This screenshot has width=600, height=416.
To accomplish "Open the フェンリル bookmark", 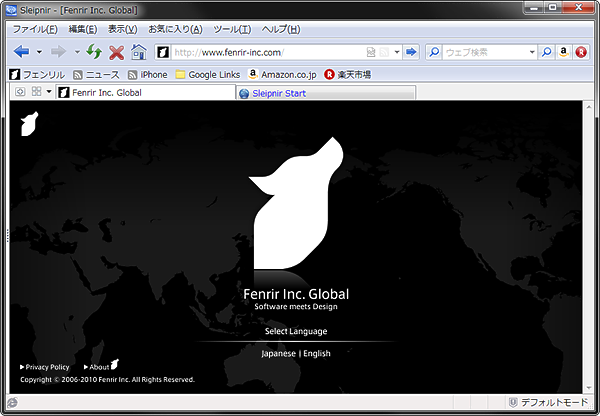I will [x=38, y=74].
